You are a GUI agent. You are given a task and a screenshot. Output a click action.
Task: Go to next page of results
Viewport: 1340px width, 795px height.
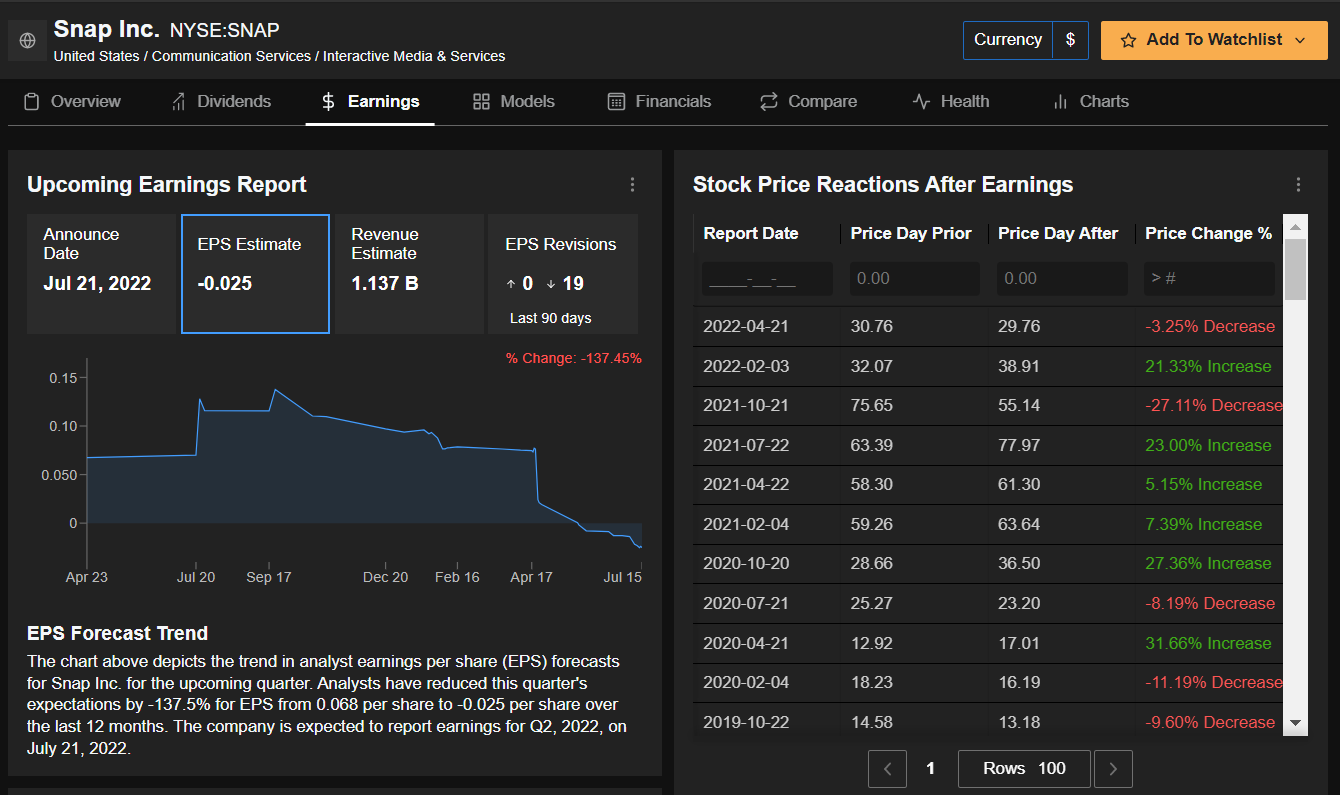1113,769
